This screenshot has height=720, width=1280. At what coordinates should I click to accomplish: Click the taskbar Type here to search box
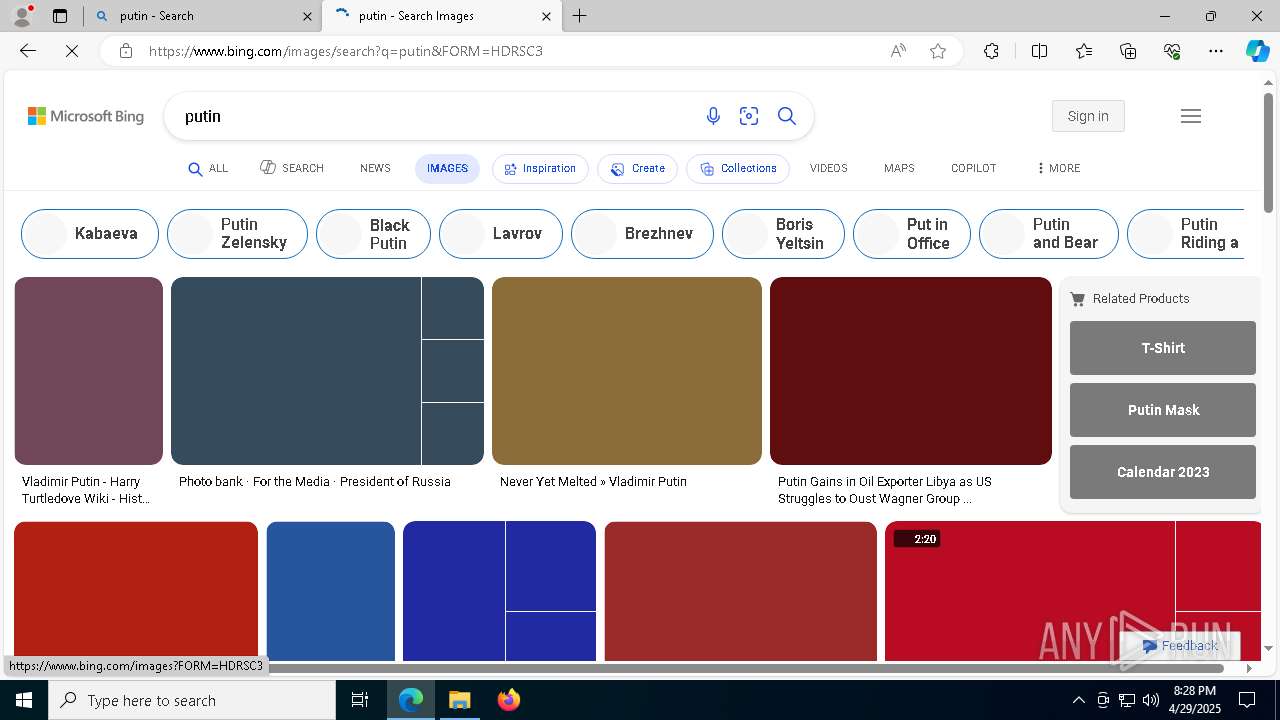click(x=192, y=700)
